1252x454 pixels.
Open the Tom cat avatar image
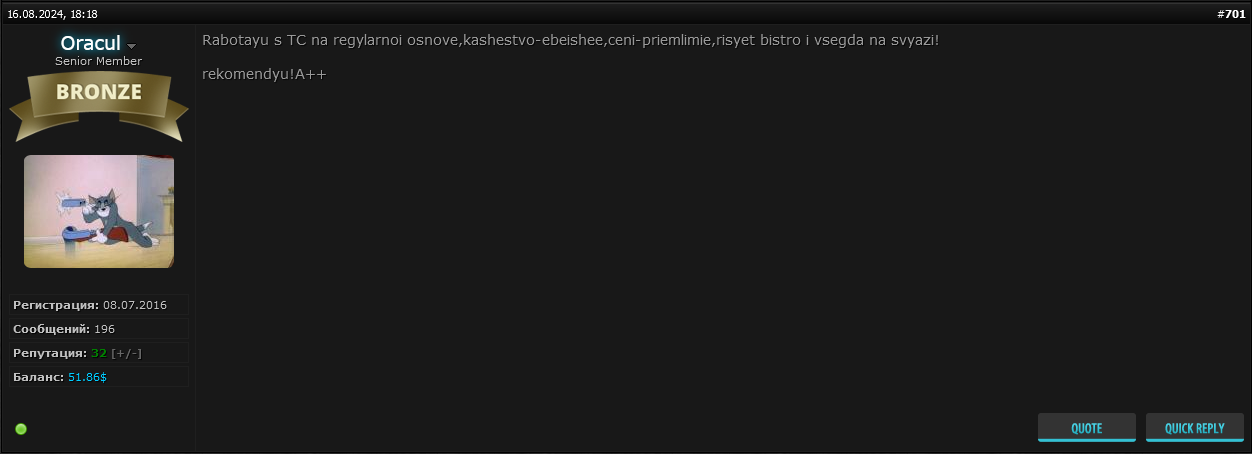coord(99,211)
